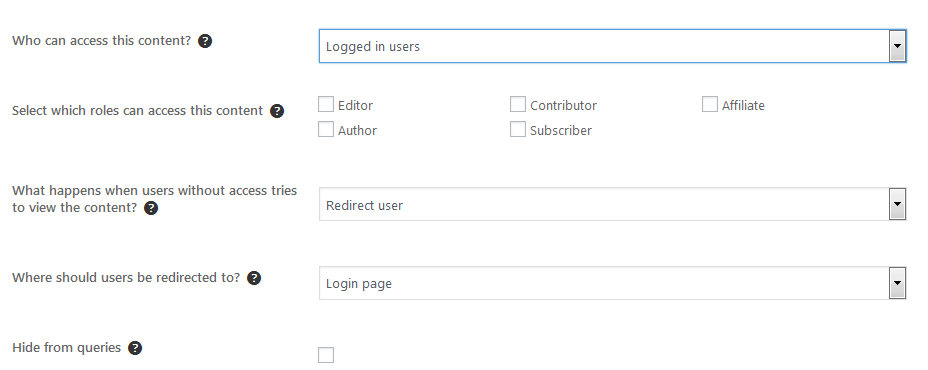Open help icon beside 'Who can access this content?'

coord(205,41)
